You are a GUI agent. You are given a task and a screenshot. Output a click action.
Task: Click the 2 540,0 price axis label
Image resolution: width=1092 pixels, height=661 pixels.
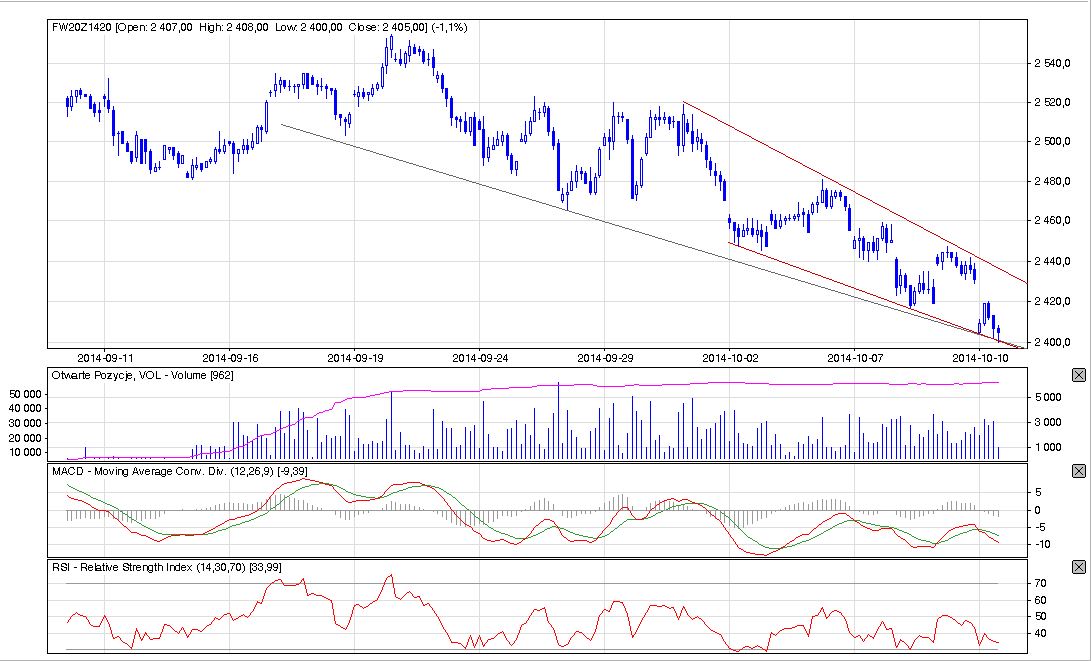[x=1055, y=63]
